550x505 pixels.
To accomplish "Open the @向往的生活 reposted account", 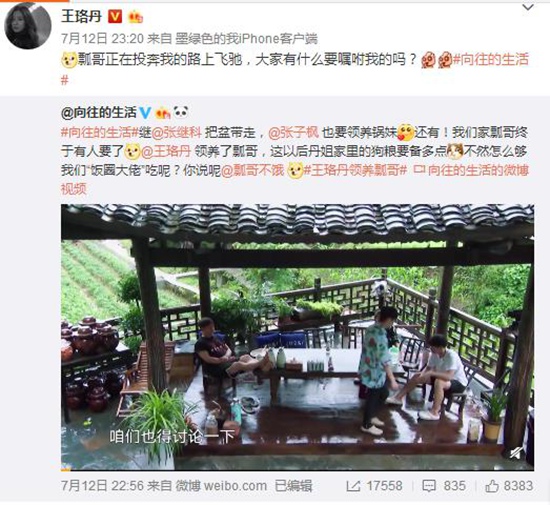I will pyautogui.click(x=99, y=113).
